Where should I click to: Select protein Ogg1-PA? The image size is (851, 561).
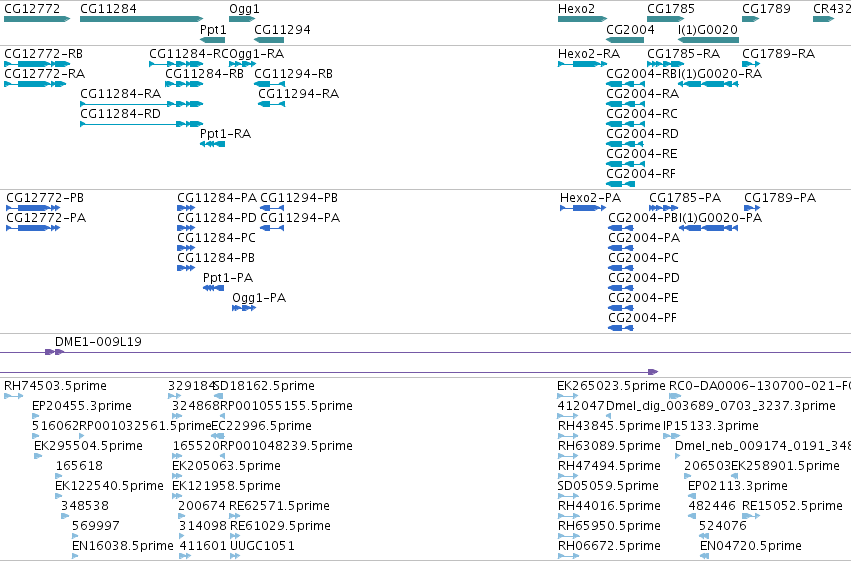tap(259, 298)
